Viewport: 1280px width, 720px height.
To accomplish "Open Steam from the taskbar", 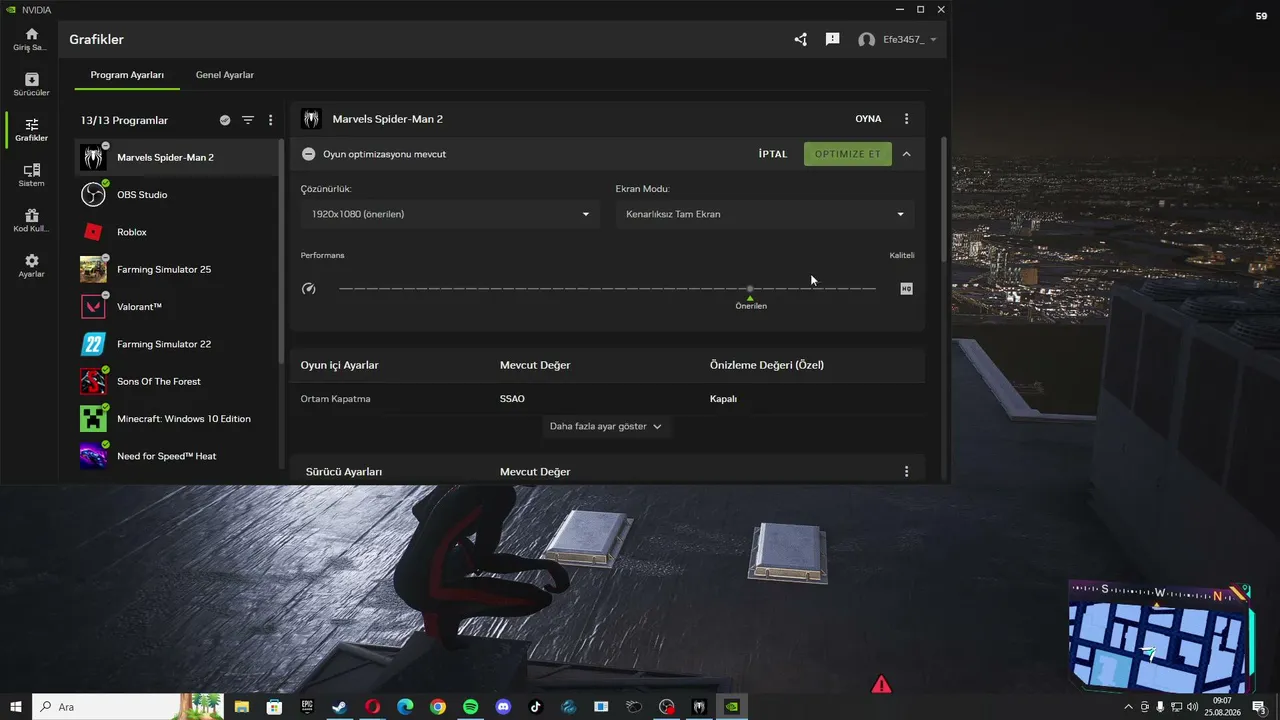I will 340,707.
